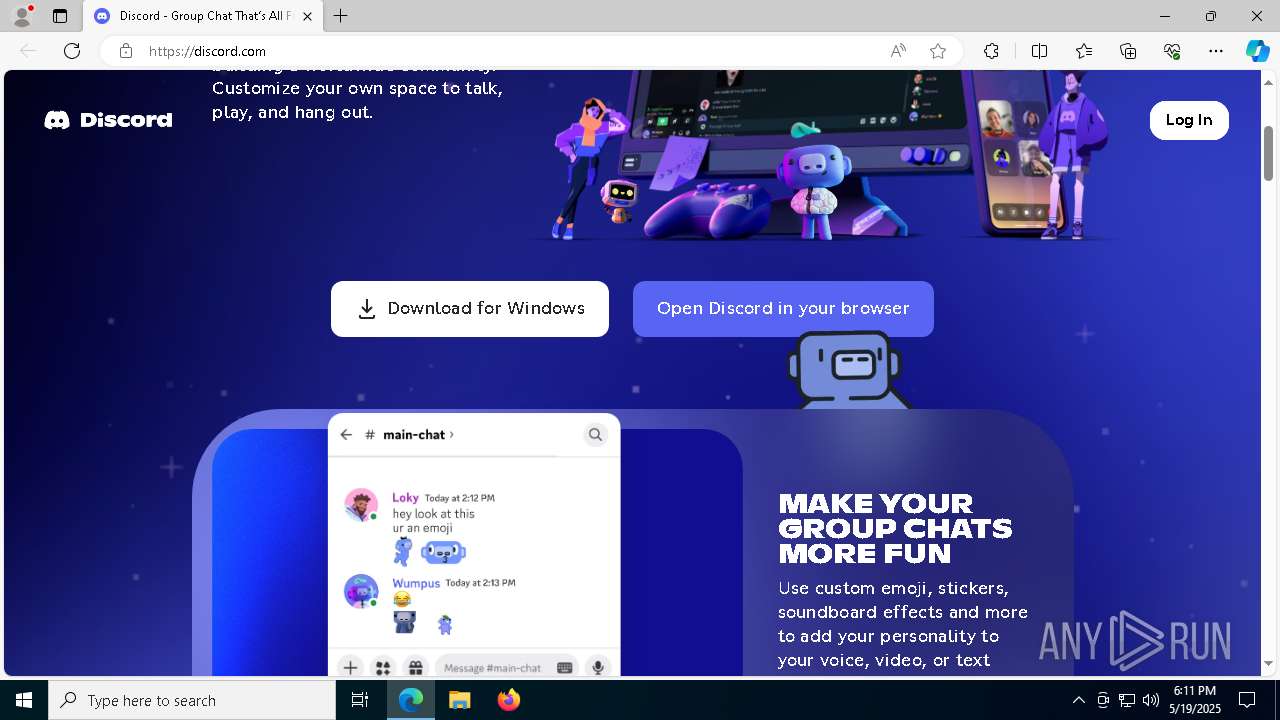
Task: Click Download for Windows button
Action: pos(470,309)
